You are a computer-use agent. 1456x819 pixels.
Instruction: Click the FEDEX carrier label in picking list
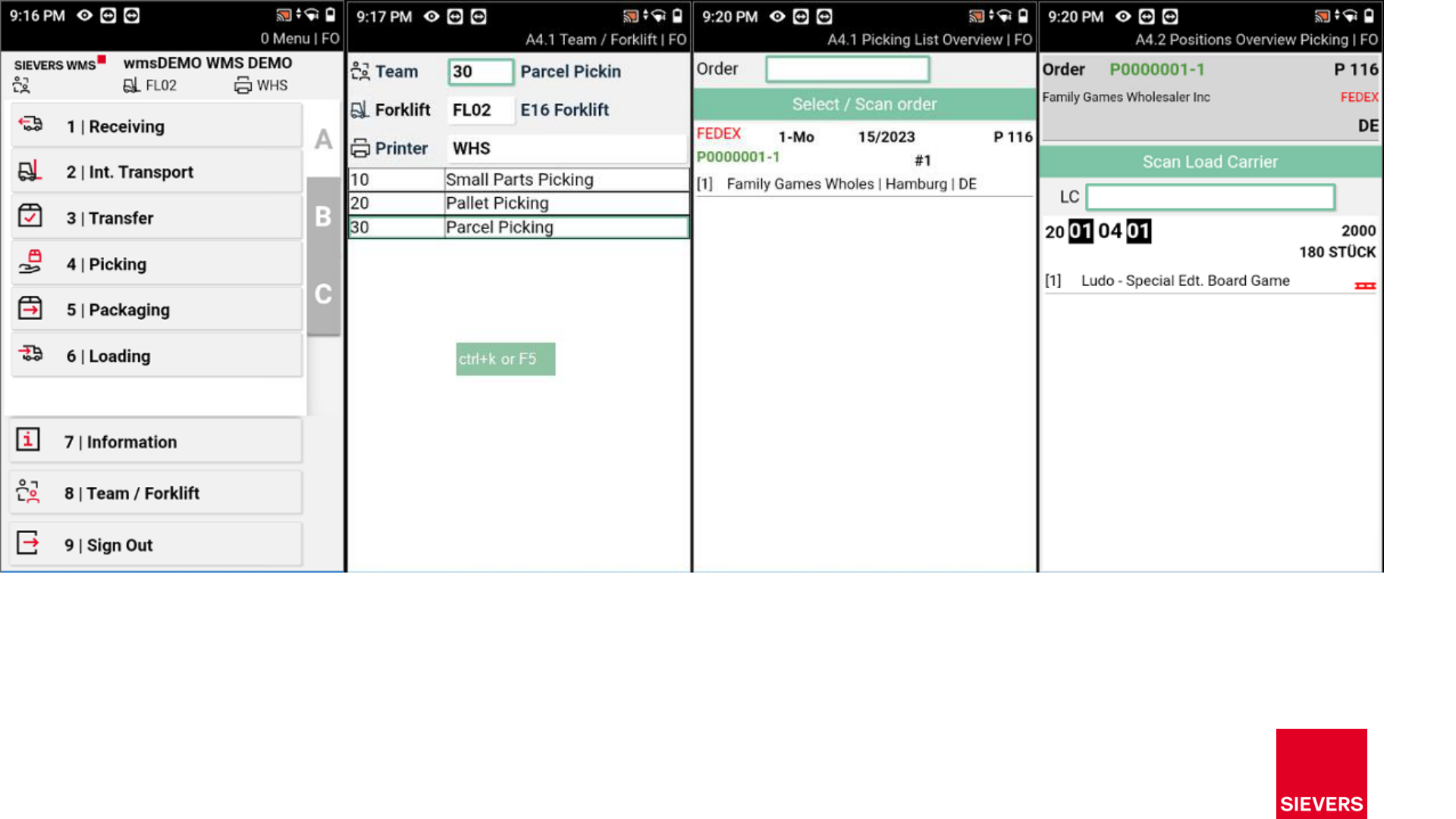(x=718, y=133)
